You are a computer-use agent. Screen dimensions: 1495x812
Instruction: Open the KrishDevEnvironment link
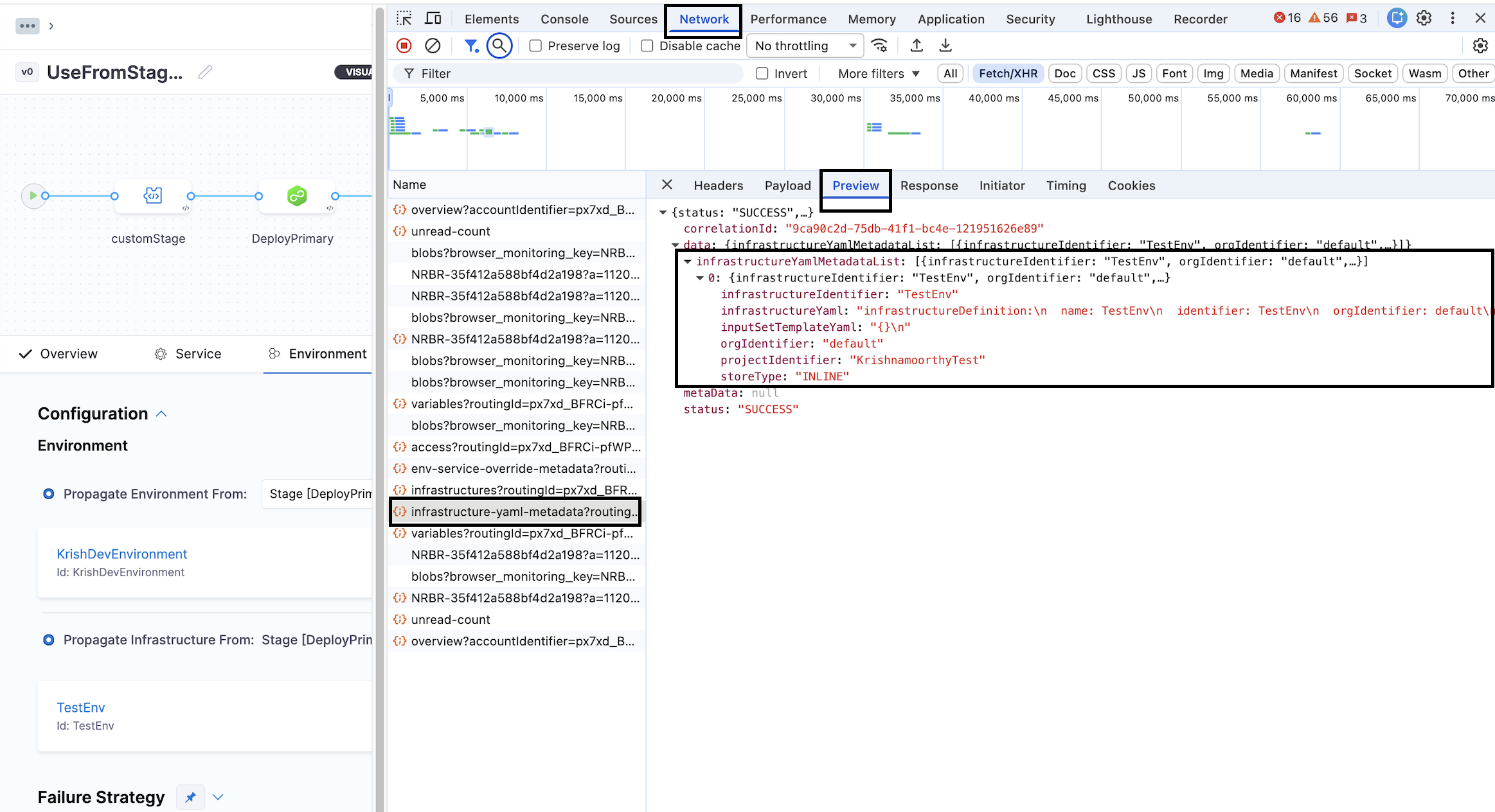[122, 554]
